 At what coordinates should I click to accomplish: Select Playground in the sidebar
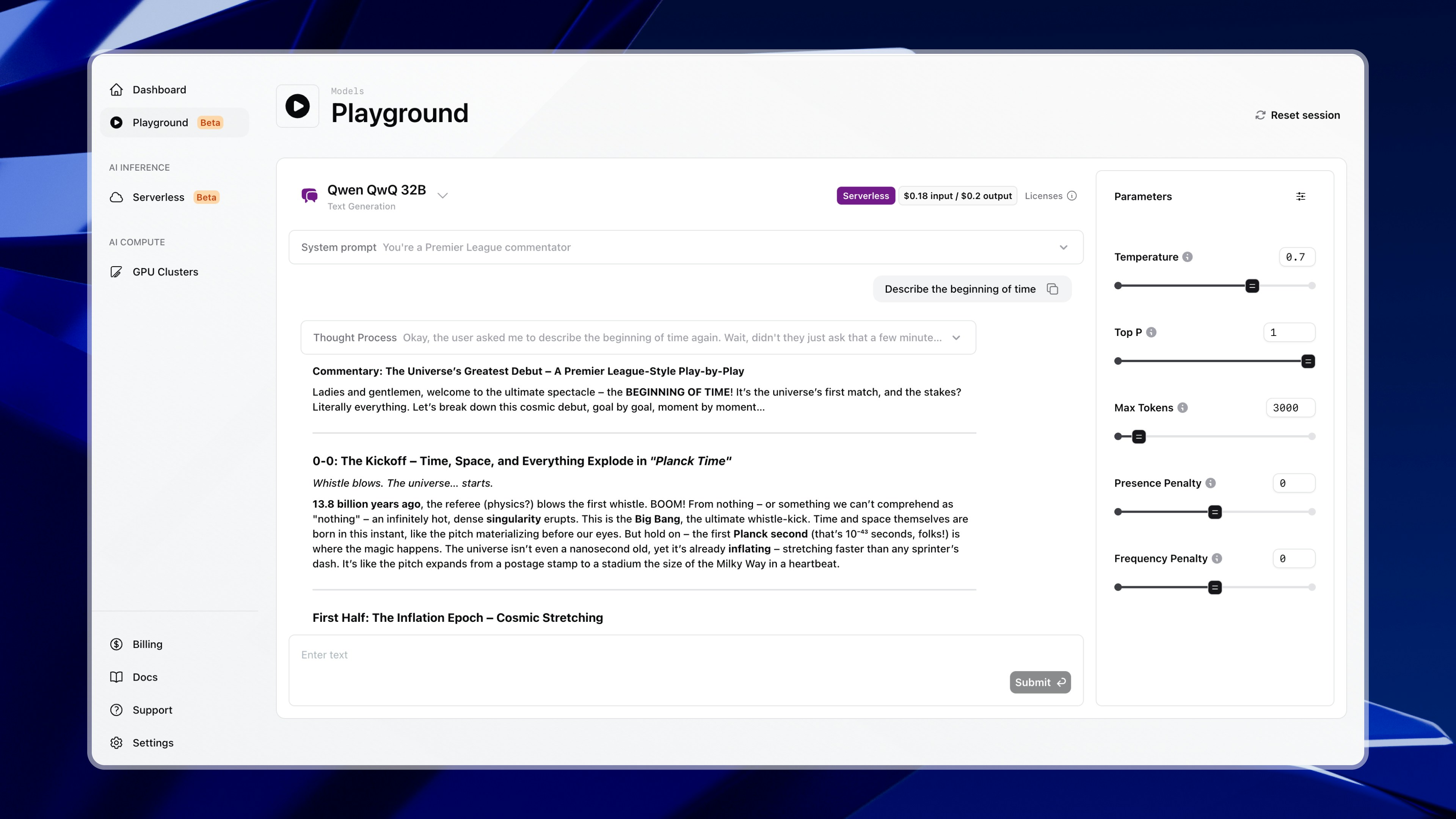pos(174,122)
